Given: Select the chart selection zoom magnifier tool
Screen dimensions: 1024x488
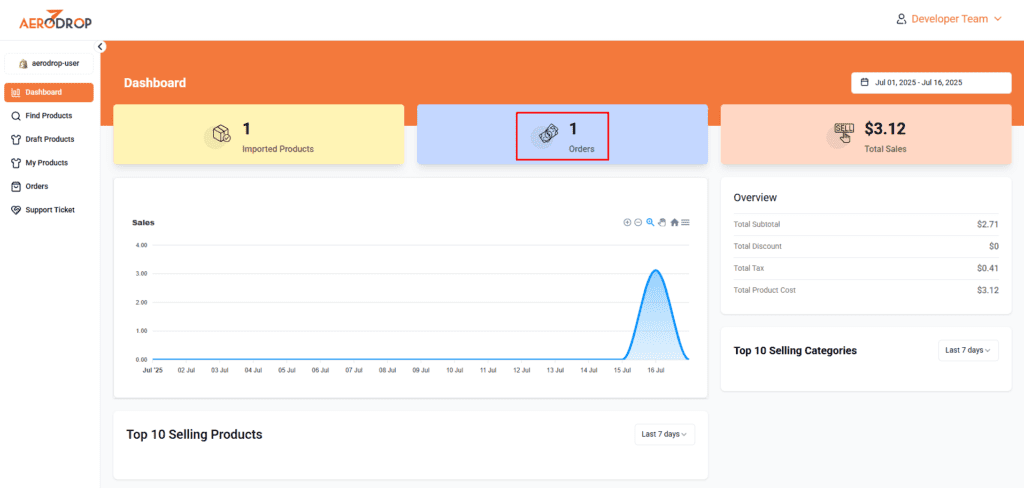Looking at the screenshot, I should pos(650,222).
